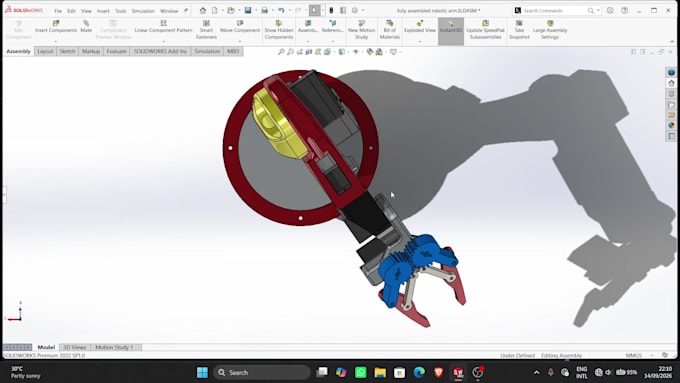
Task: Select the Move Component tool
Action: tap(240, 26)
